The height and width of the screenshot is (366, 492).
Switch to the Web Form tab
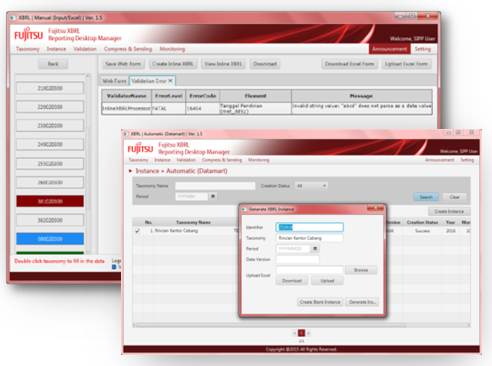coord(114,81)
